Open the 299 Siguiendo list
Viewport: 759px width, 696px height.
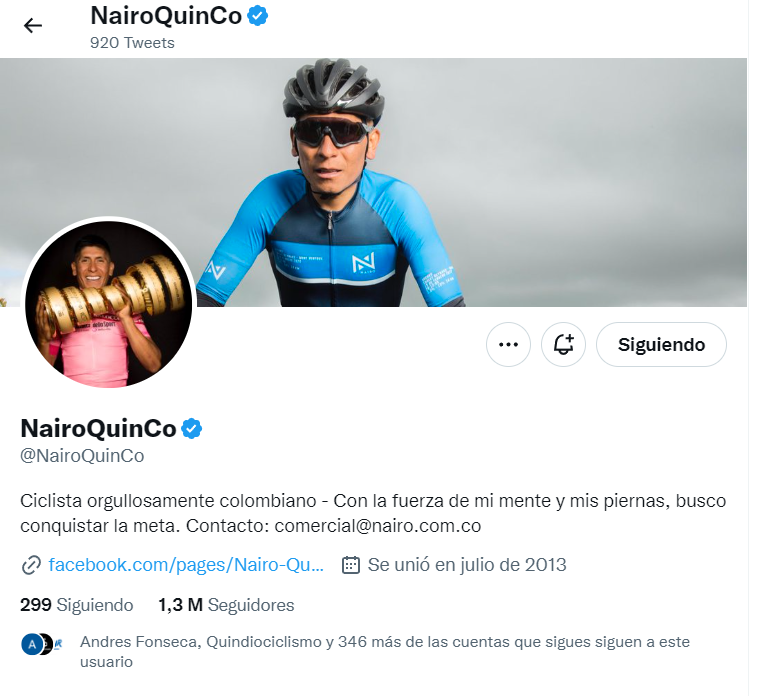point(76,605)
